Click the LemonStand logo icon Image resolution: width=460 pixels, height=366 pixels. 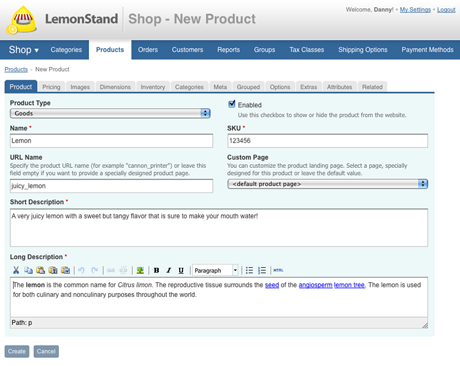point(21,20)
